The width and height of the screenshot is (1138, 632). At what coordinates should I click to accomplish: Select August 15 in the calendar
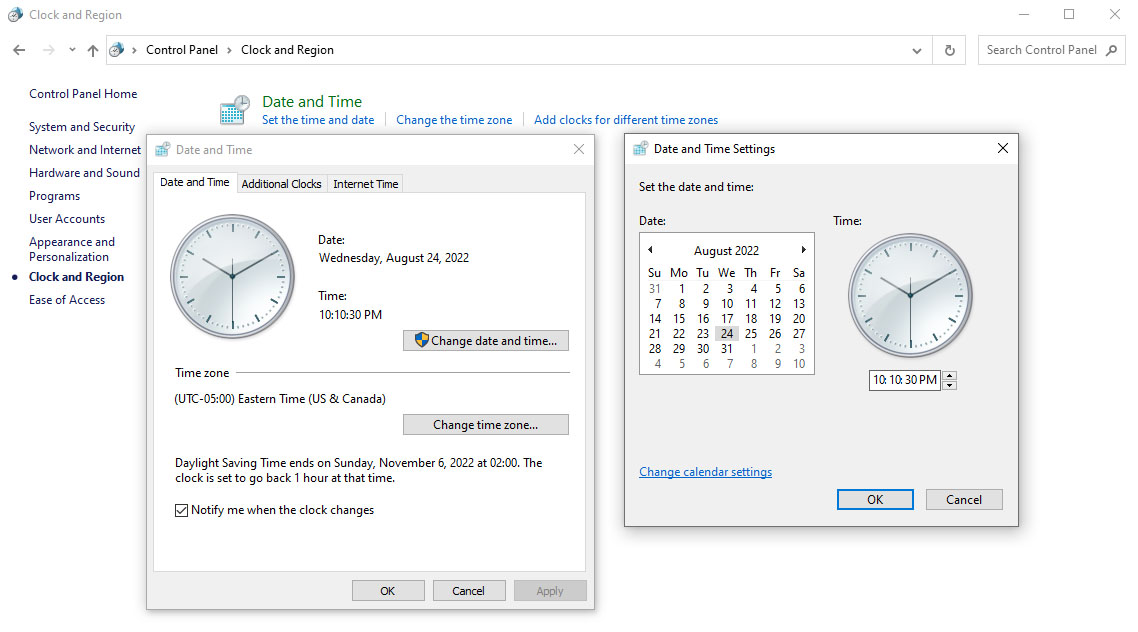(x=679, y=319)
